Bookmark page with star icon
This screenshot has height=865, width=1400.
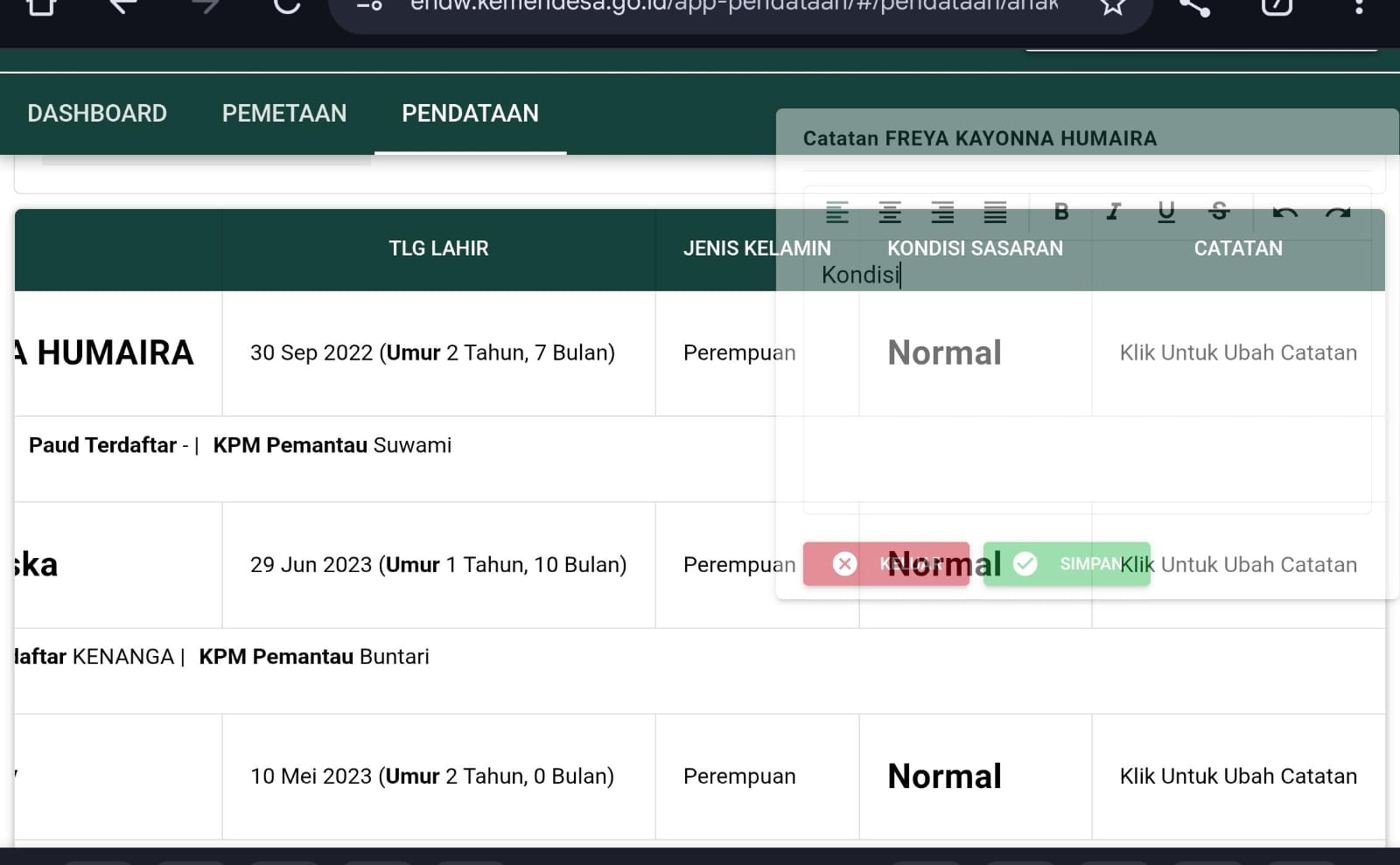pos(1113,7)
